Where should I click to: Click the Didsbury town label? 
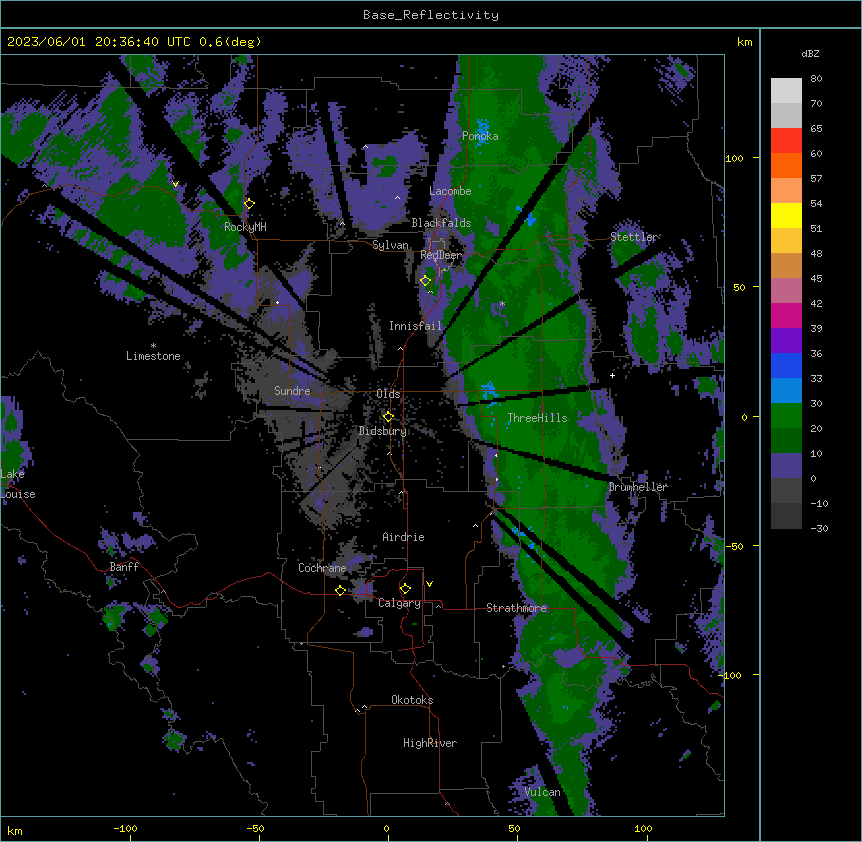pos(382,431)
